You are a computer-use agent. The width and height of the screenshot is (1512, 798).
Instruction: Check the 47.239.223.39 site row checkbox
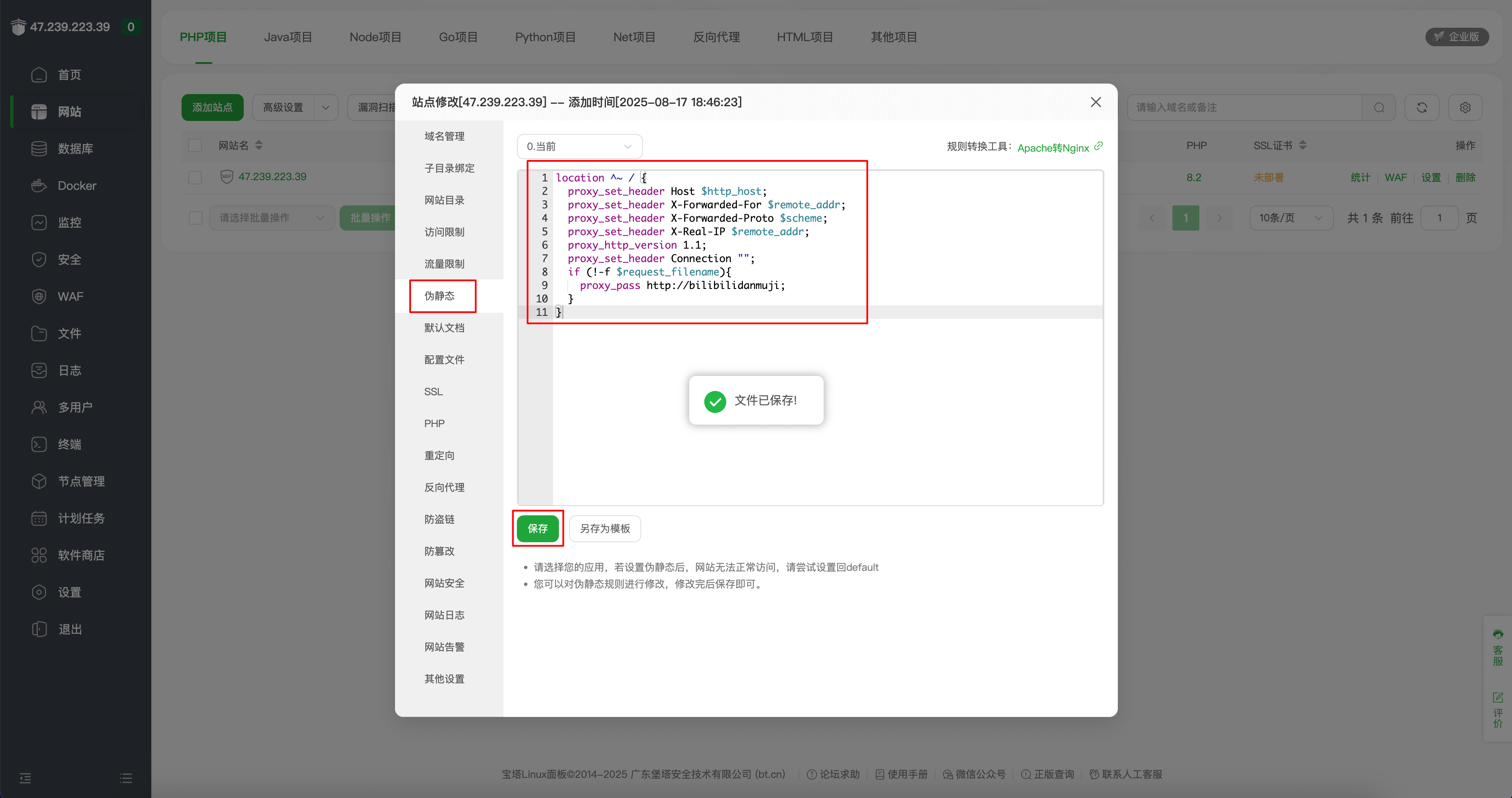click(195, 177)
